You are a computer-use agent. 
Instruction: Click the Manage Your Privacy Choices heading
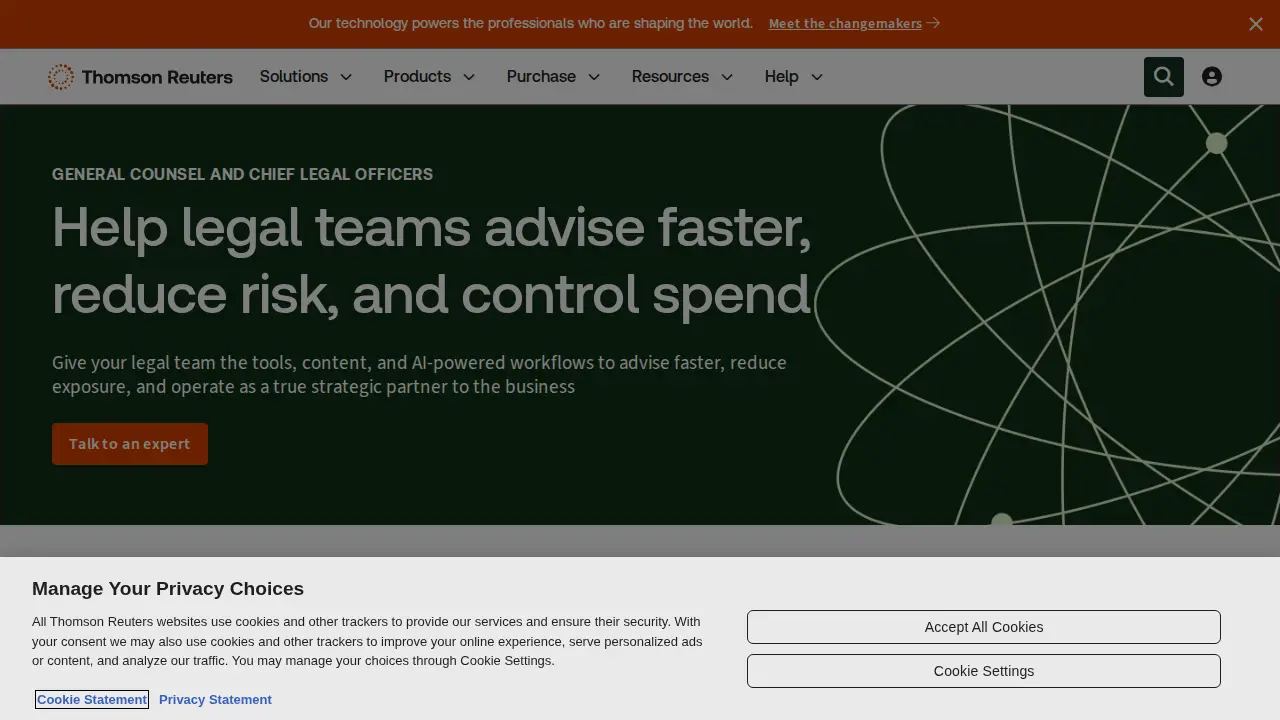point(168,588)
